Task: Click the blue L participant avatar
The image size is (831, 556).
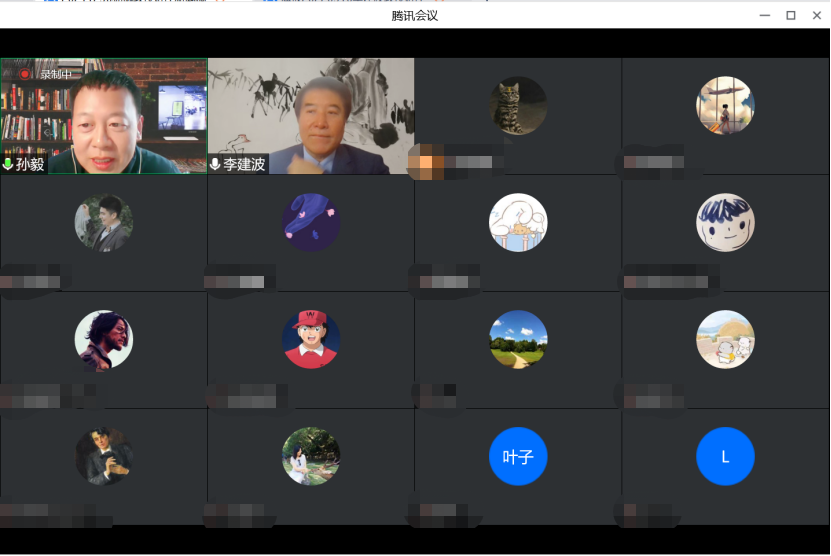Action: click(x=725, y=457)
